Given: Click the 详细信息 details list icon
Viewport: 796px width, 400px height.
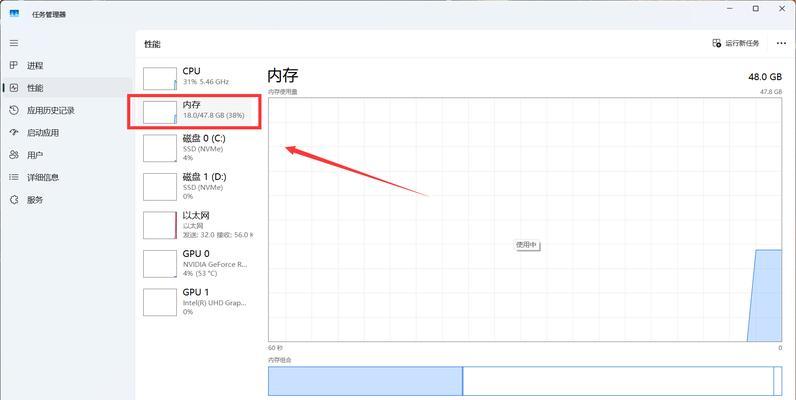Looking at the screenshot, I should click(14, 177).
